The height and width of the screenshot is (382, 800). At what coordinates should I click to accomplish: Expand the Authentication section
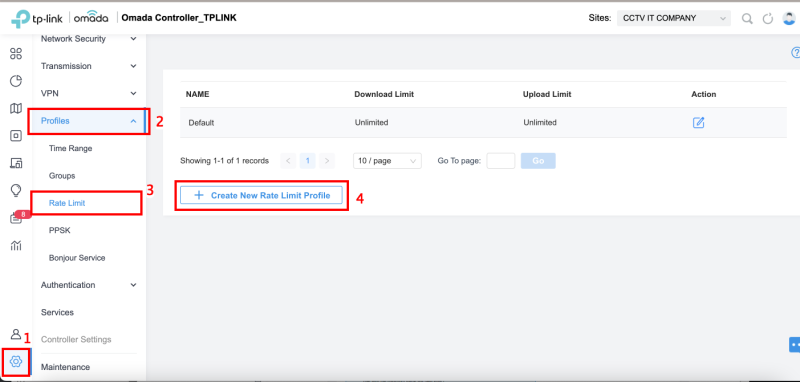pos(88,285)
